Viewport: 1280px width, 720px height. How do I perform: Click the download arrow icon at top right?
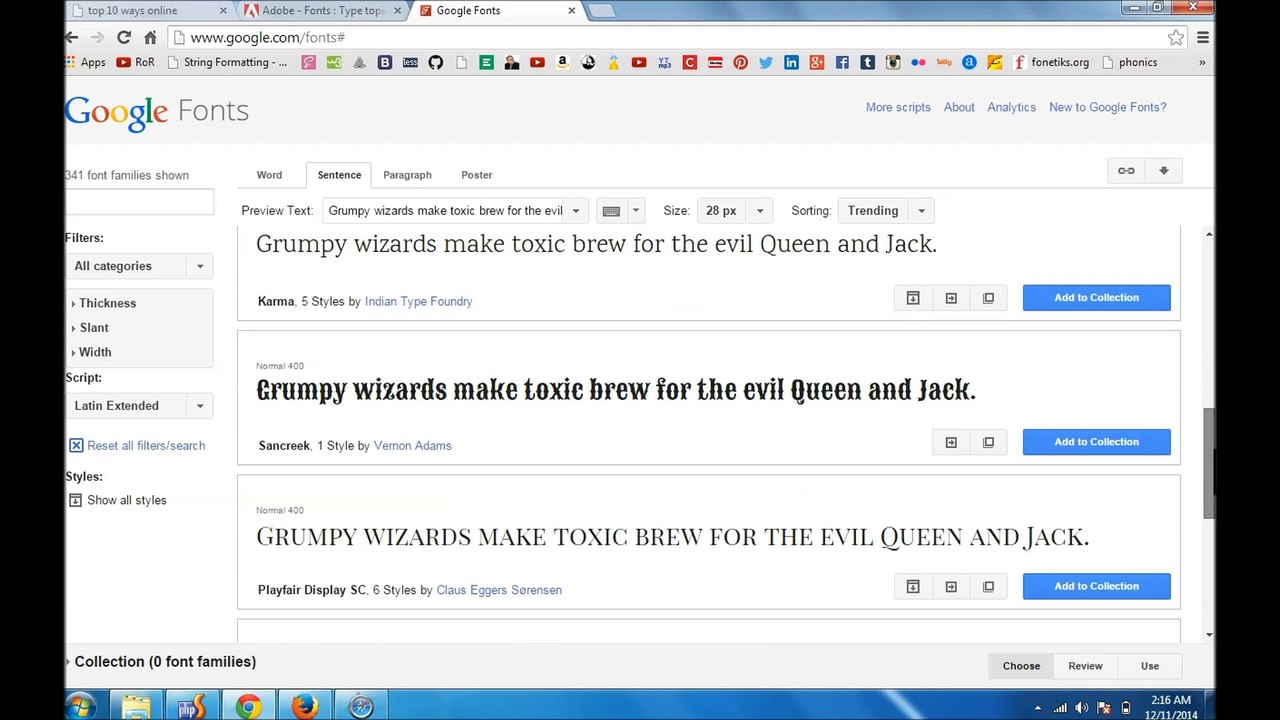1164,171
